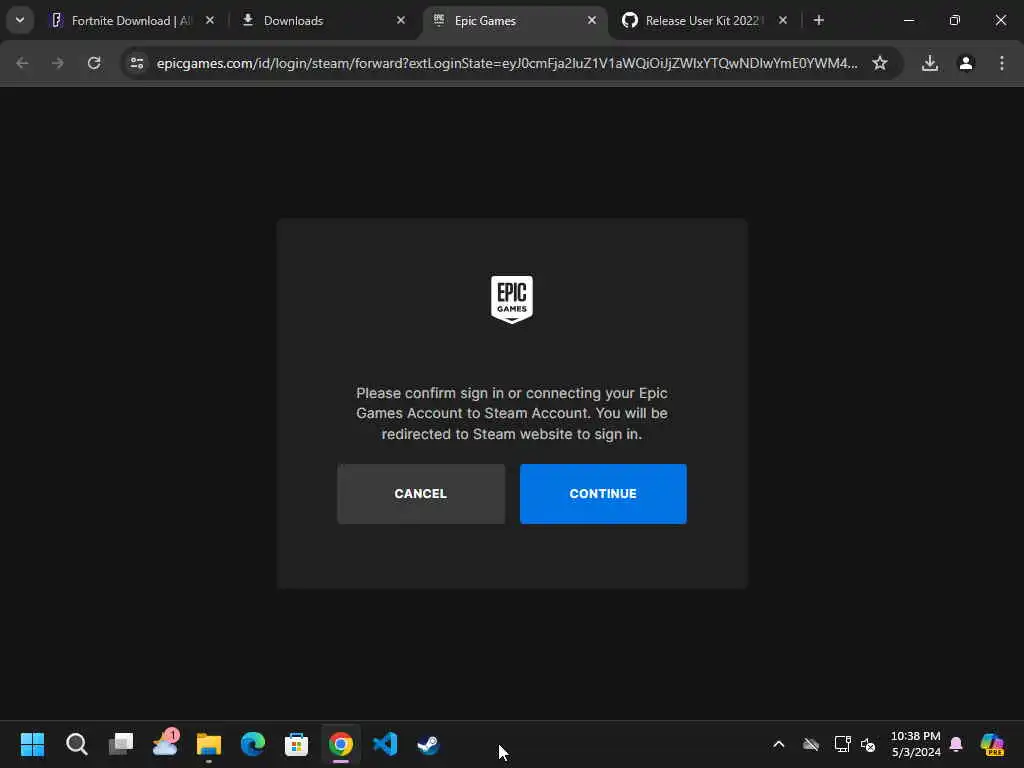Go forward to next page

pos(57,63)
